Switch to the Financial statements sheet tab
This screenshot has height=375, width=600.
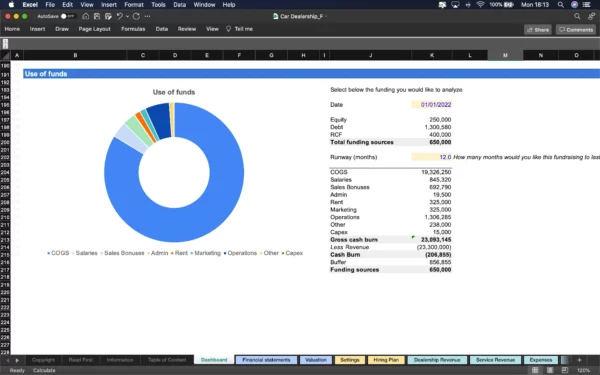coord(266,360)
